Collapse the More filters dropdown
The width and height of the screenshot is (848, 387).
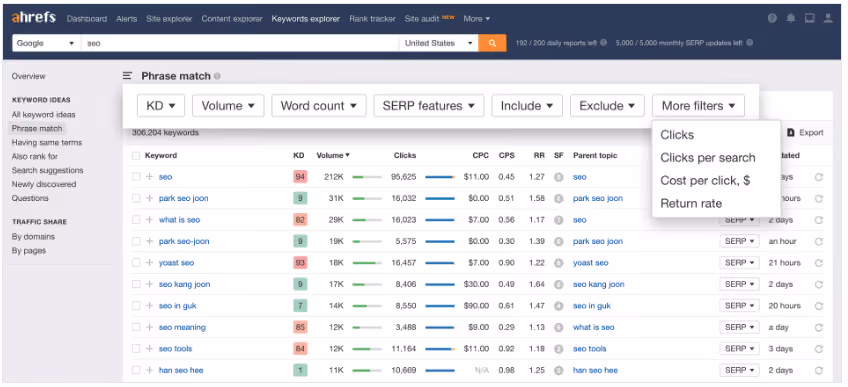698,106
